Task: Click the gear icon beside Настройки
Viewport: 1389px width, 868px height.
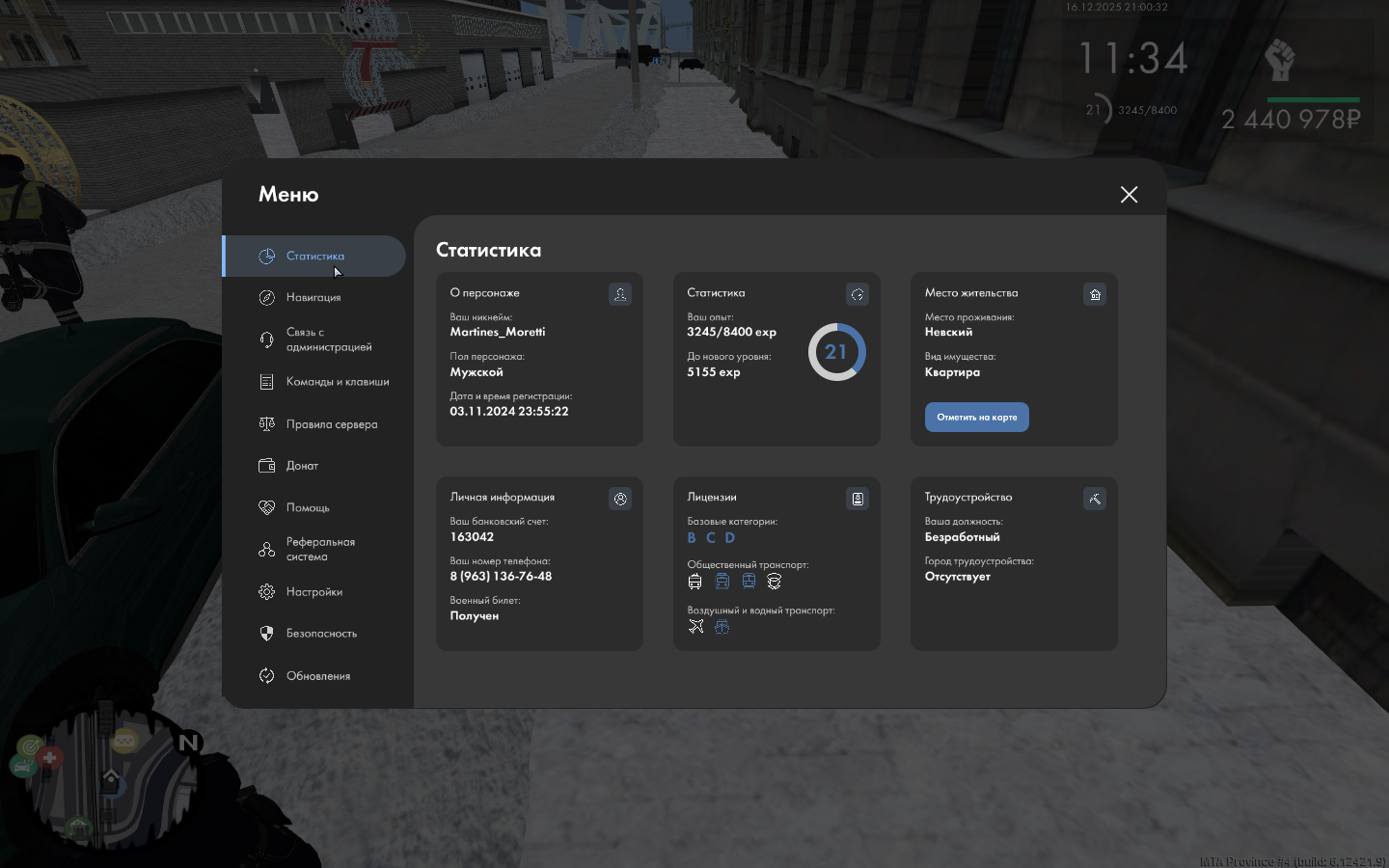Action: [267, 592]
